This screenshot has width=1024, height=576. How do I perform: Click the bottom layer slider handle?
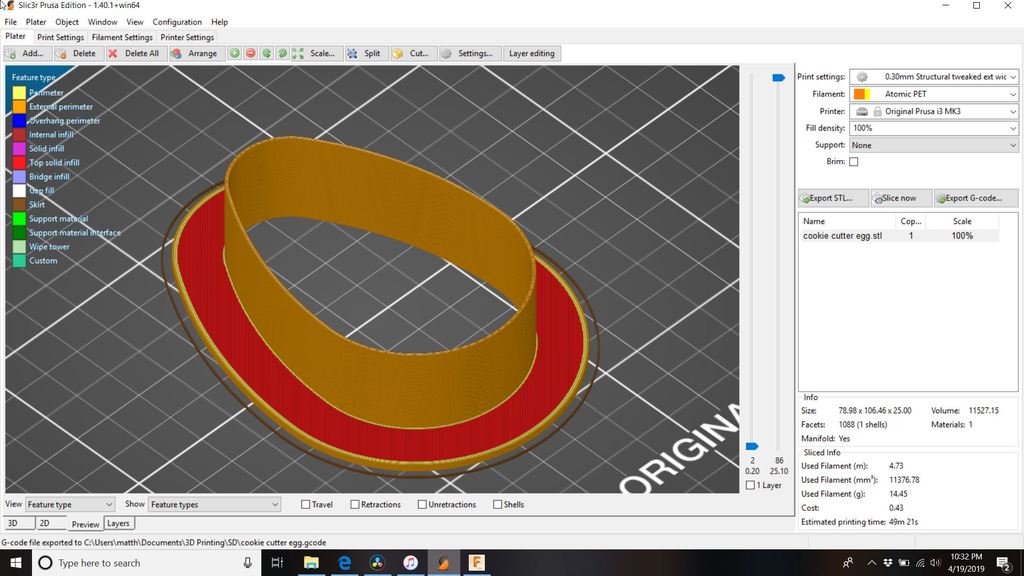[752, 446]
